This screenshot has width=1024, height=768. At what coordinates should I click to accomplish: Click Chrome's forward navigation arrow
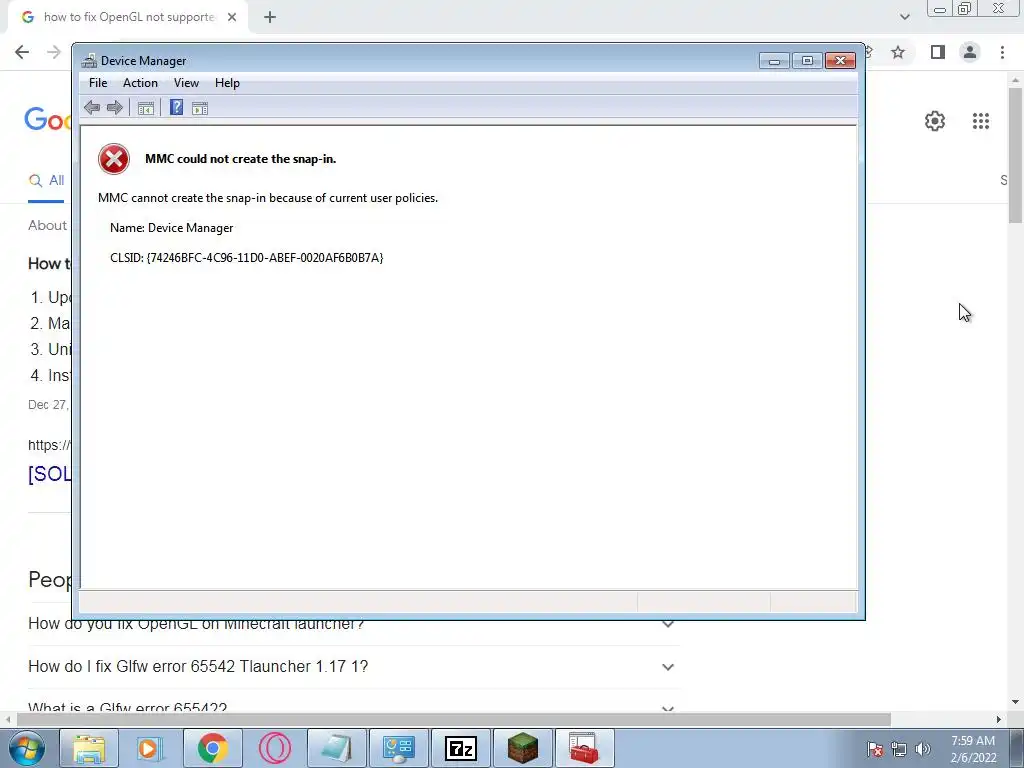click(54, 52)
